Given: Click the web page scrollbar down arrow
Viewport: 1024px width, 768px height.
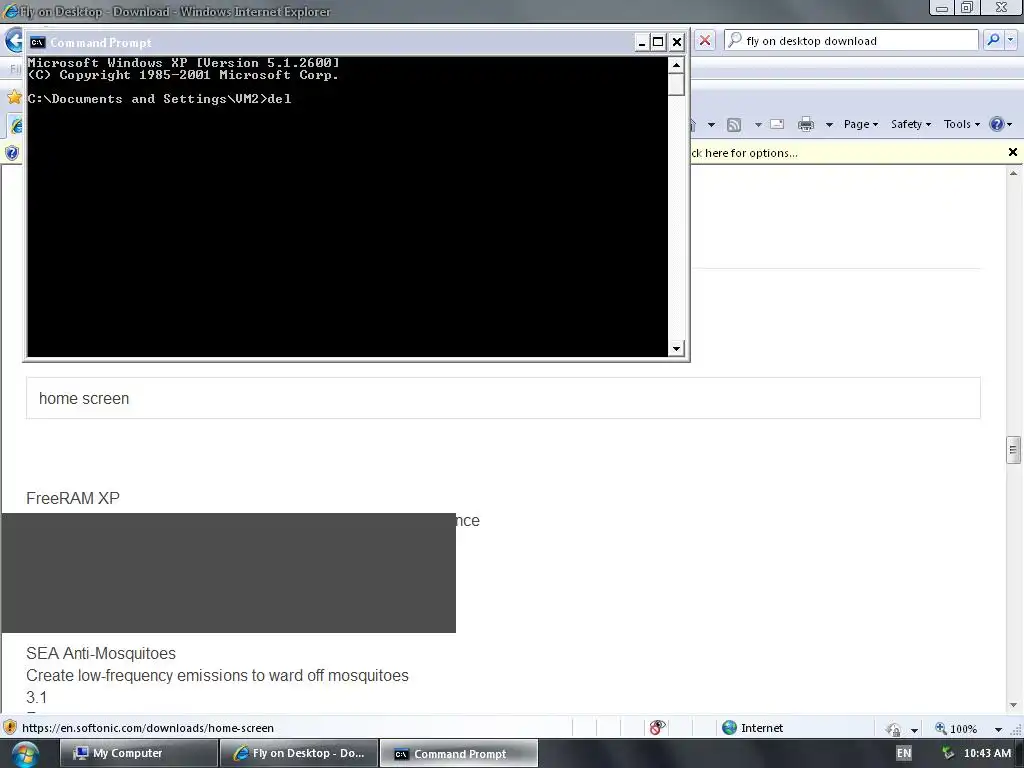Looking at the screenshot, I should (x=1013, y=705).
